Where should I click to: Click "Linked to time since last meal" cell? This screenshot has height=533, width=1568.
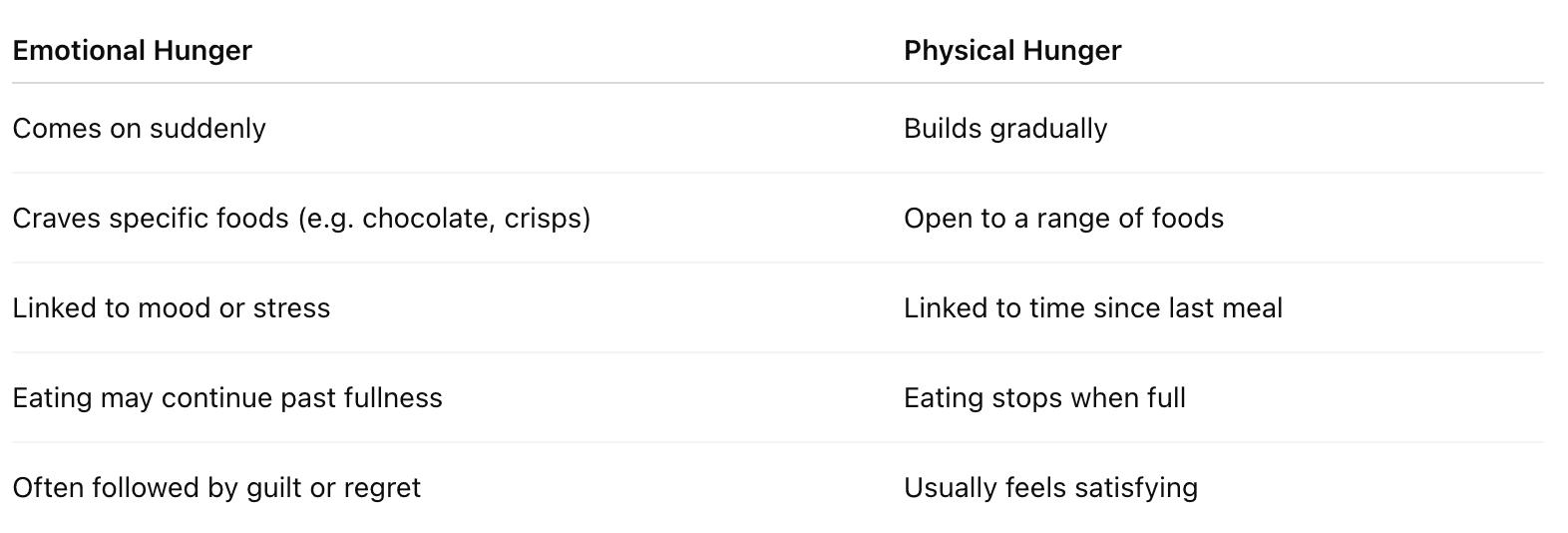[x=1093, y=308]
